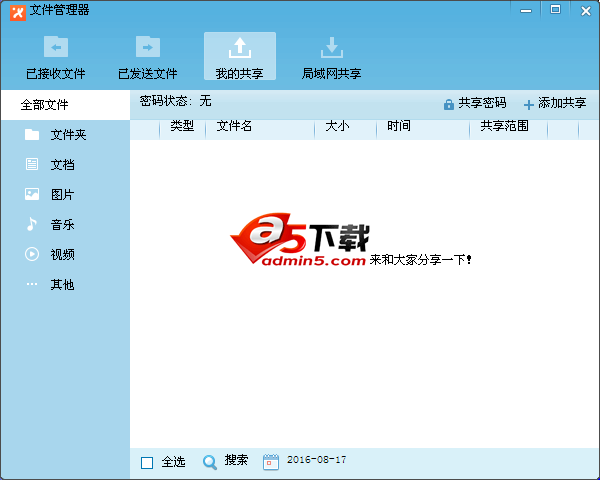Click the app logo in title bar
The width and height of the screenshot is (600, 480).
point(18,13)
